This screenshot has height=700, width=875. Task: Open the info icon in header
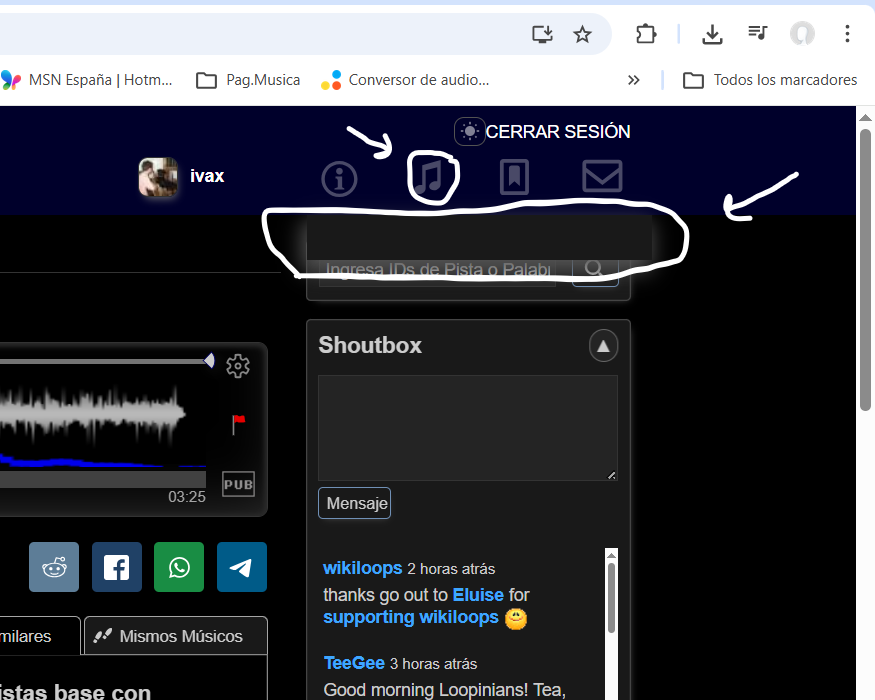[x=339, y=179]
